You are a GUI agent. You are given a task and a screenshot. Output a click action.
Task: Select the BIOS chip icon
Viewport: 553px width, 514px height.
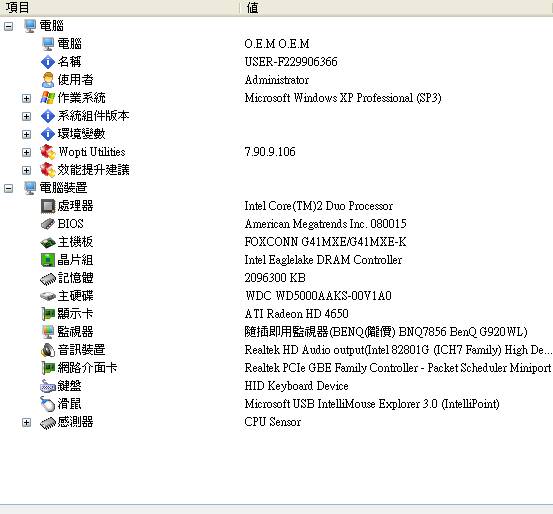coord(48,224)
